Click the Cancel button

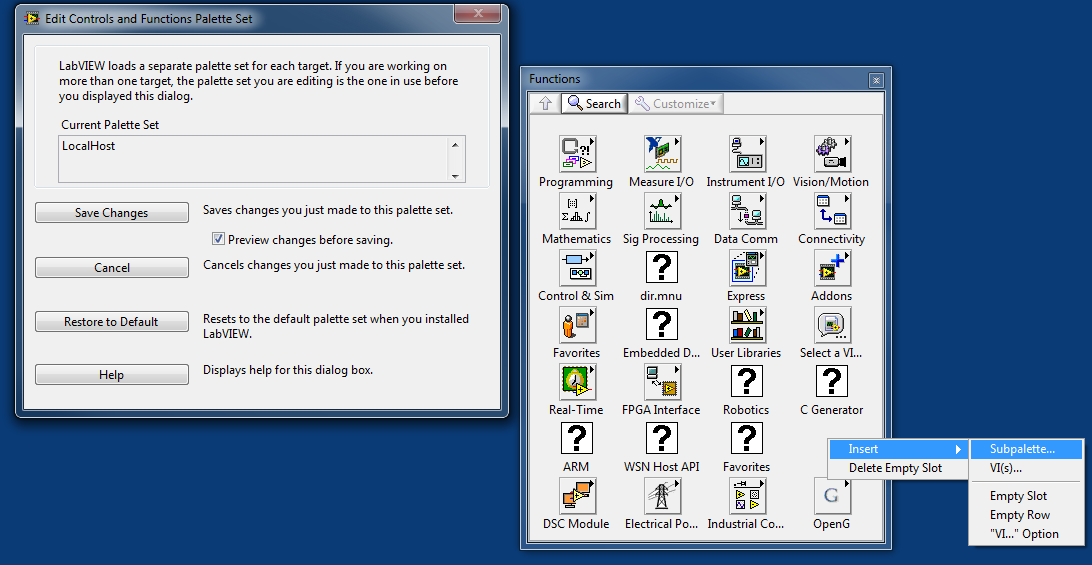tap(111, 268)
